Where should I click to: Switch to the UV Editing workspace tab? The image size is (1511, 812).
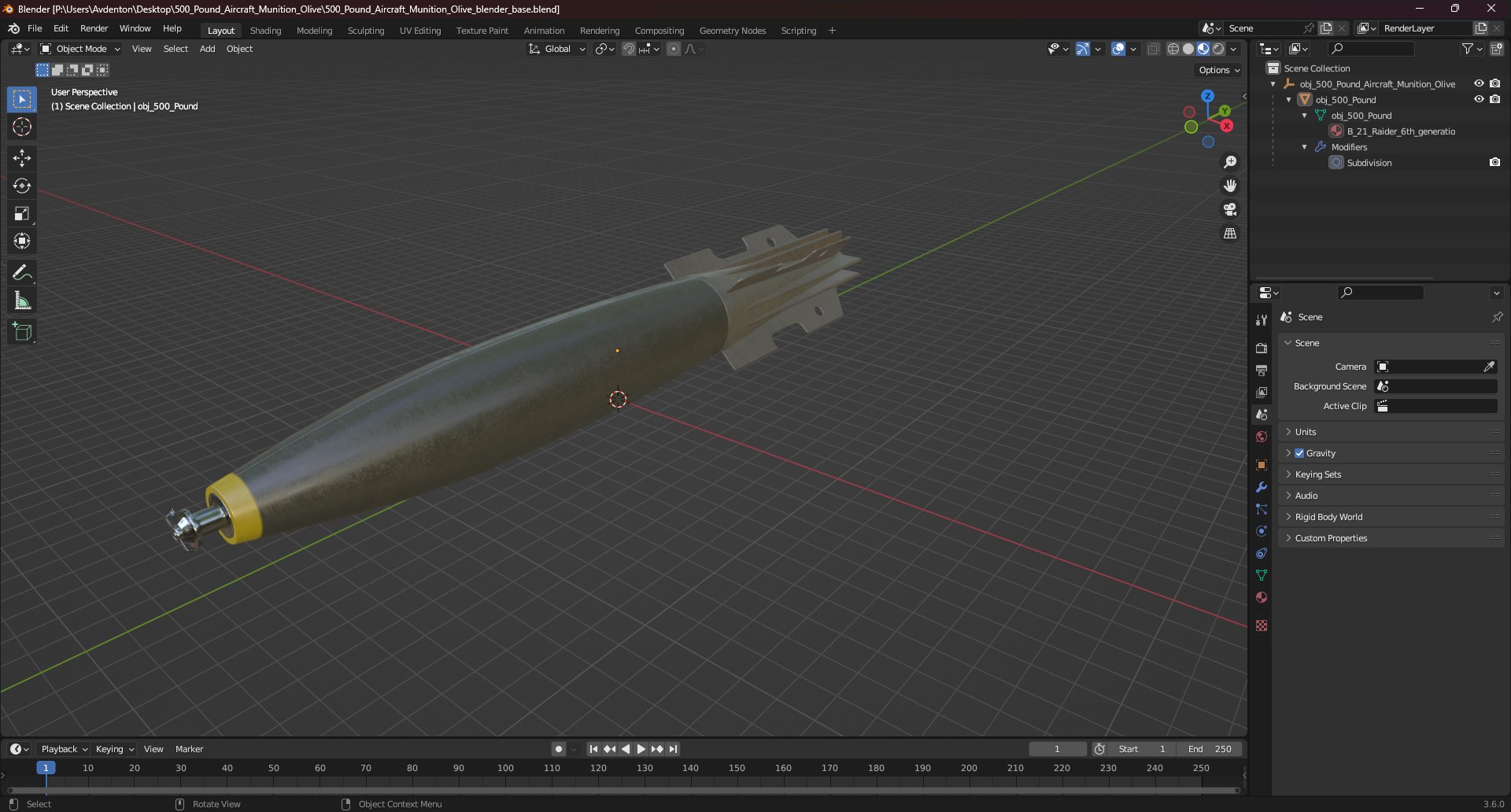(420, 31)
